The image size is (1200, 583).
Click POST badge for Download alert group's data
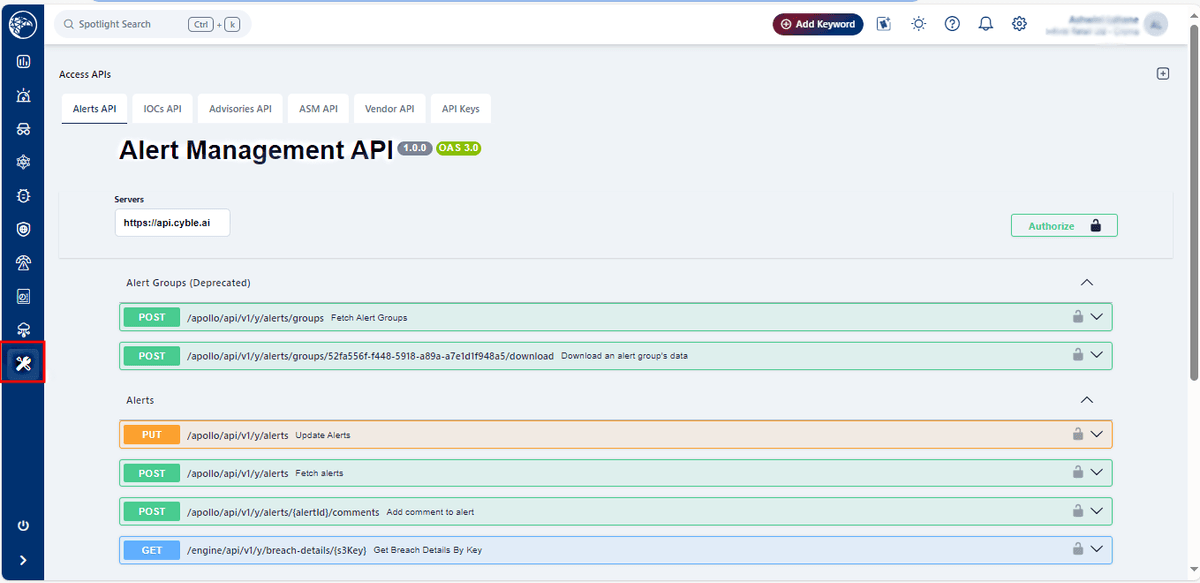point(152,356)
